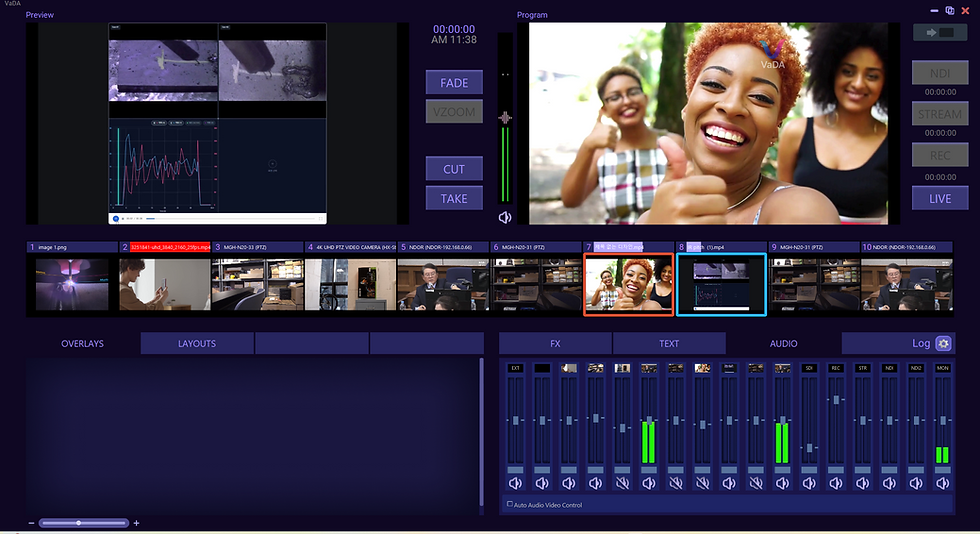Click the VZOOM button
This screenshot has height=534, width=980.
click(454, 112)
